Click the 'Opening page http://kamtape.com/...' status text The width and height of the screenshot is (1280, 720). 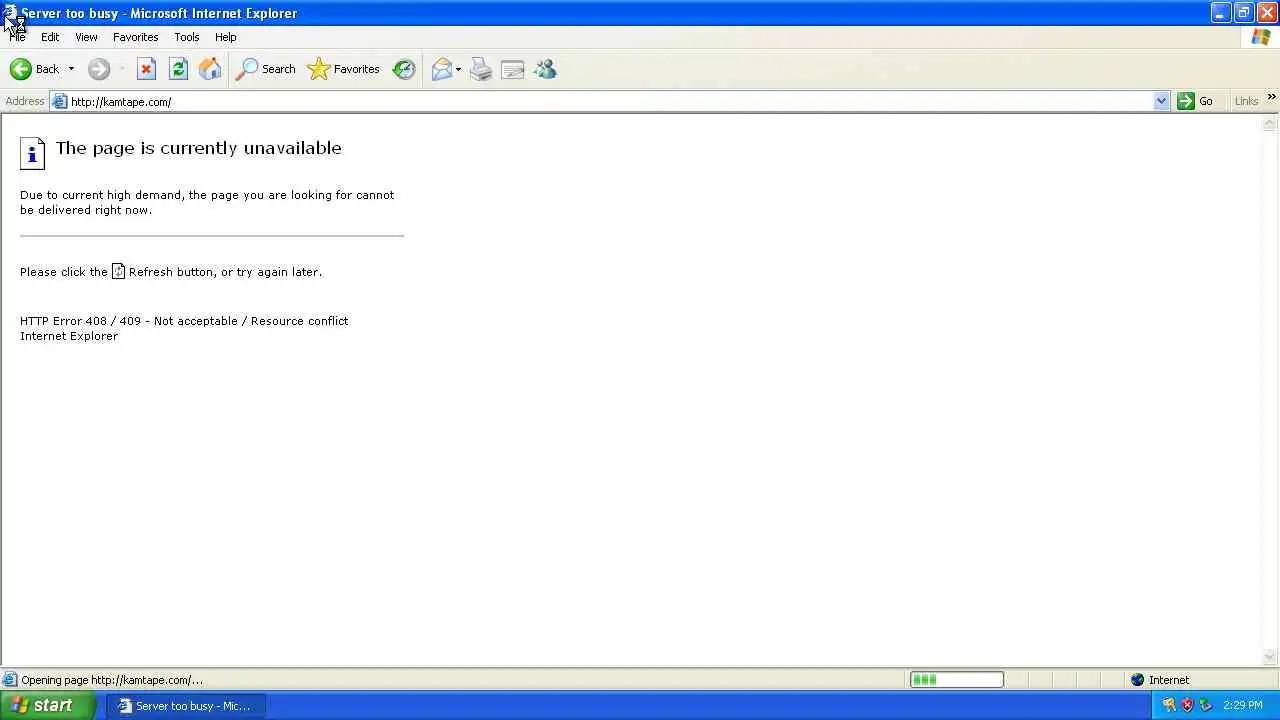tap(112, 680)
